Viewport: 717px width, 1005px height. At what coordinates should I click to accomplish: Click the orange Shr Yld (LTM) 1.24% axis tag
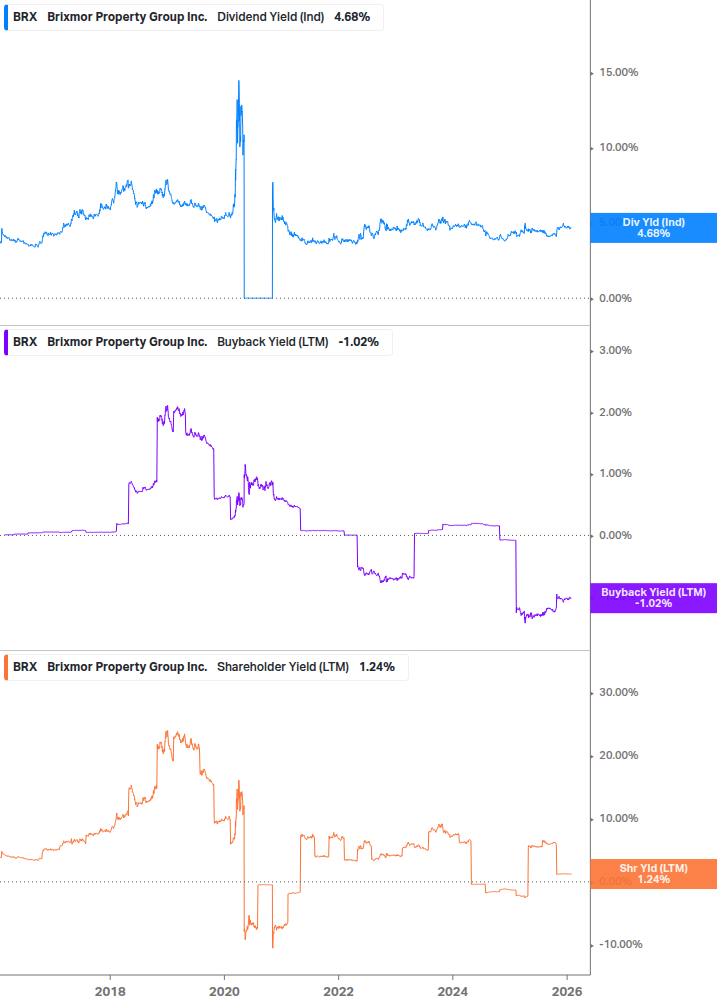[653, 873]
